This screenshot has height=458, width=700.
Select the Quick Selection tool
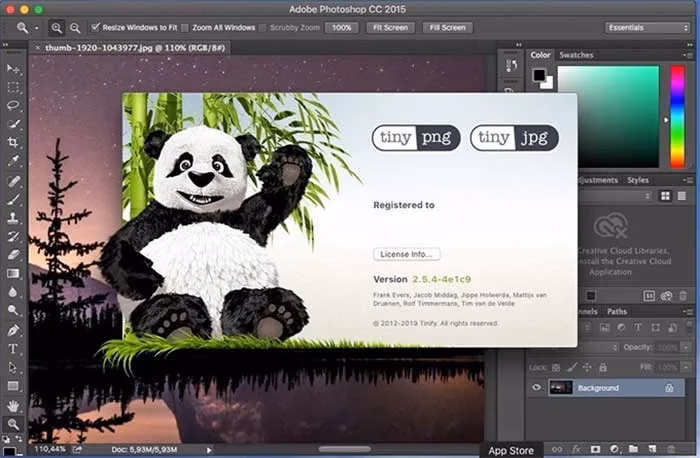(13, 124)
